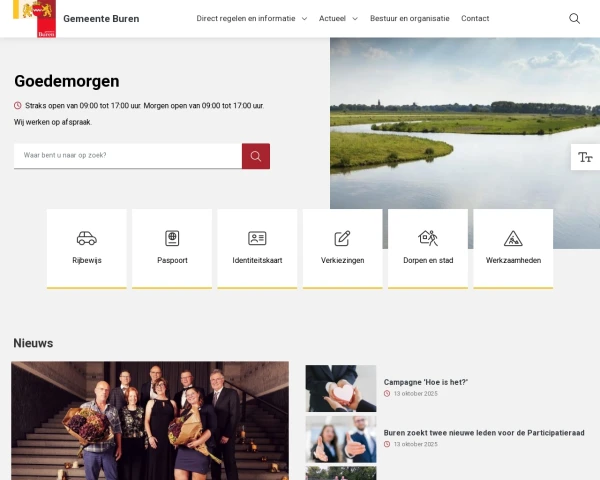Open the Paspoort tile label
Screen dimensions: 600x480
pyautogui.click(x=172, y=260)
